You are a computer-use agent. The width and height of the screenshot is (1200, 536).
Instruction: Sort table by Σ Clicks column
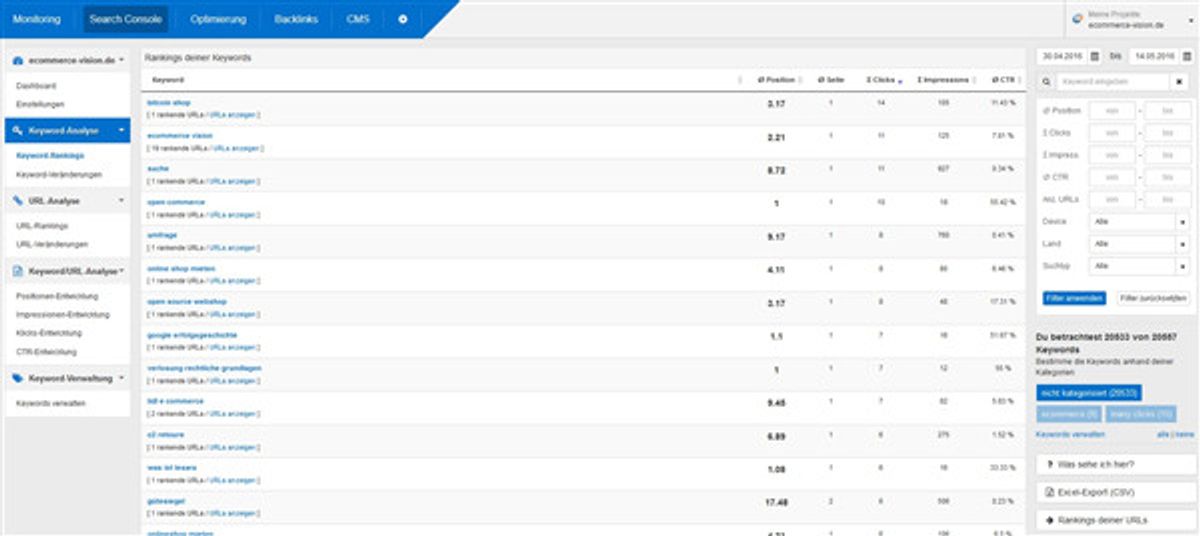click(880, 80)
